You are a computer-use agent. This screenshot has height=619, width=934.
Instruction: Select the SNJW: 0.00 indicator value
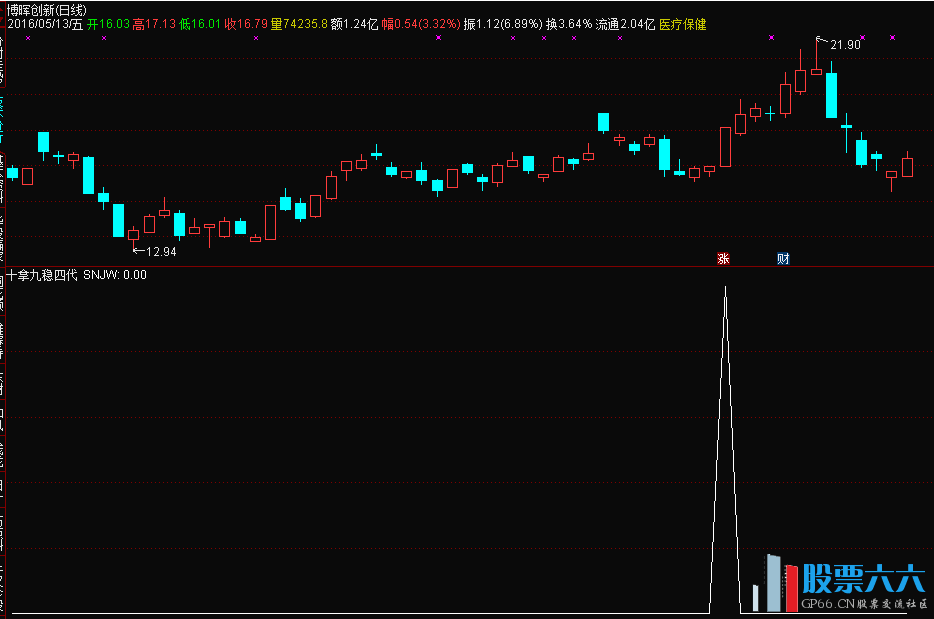coord(115,275)
